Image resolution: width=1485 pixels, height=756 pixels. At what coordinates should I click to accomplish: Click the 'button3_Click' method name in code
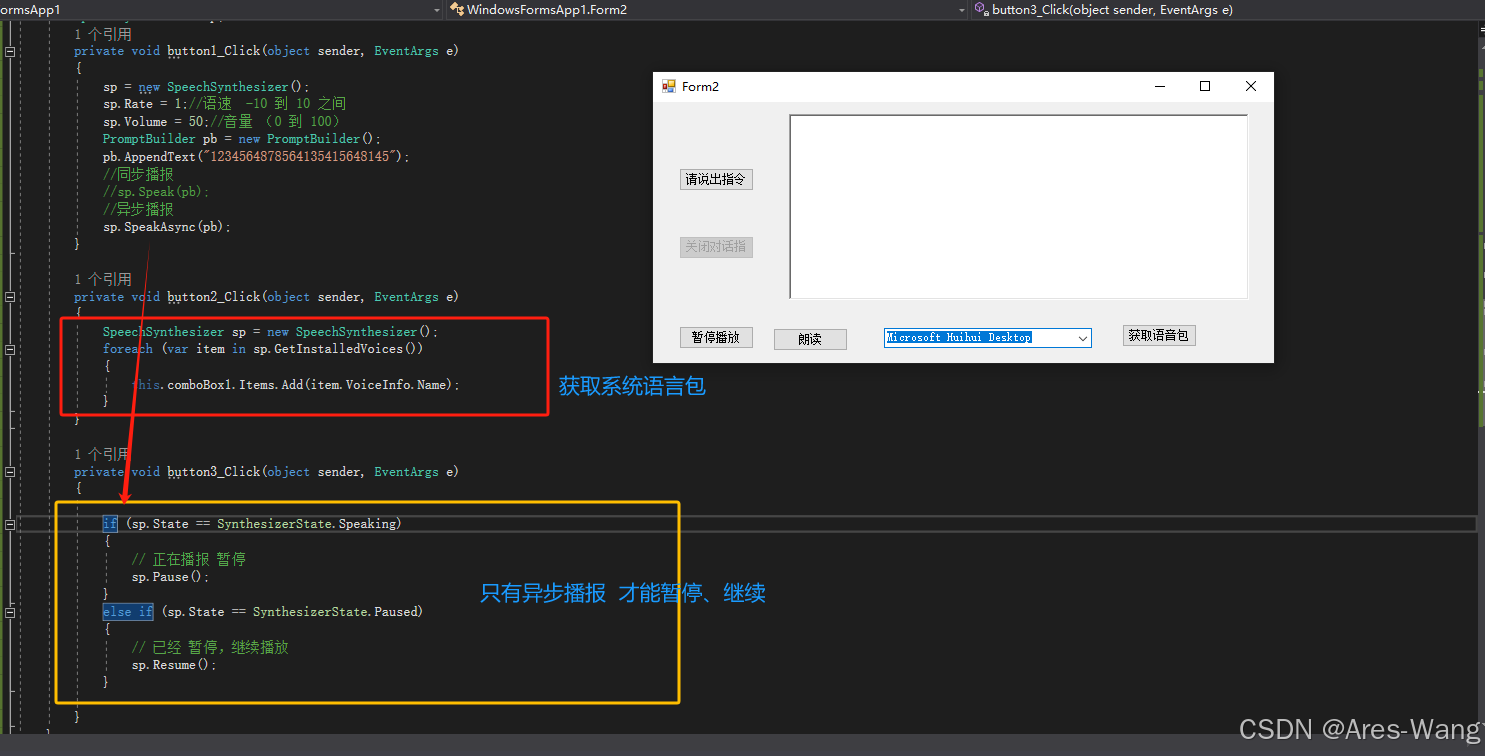click(214, 472)
